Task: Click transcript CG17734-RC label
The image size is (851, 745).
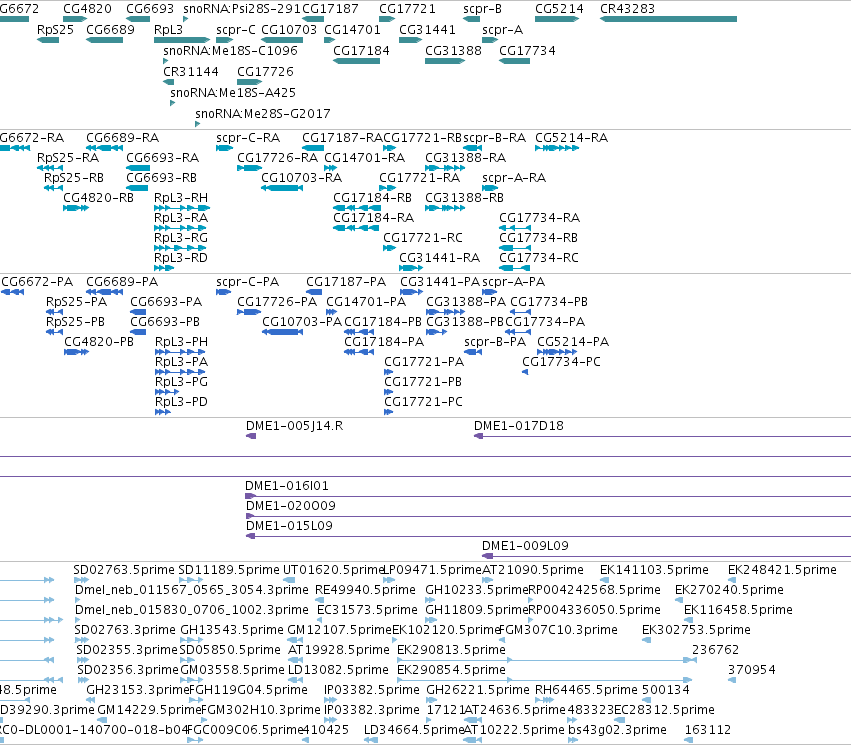Action: (x=539, y=258)
